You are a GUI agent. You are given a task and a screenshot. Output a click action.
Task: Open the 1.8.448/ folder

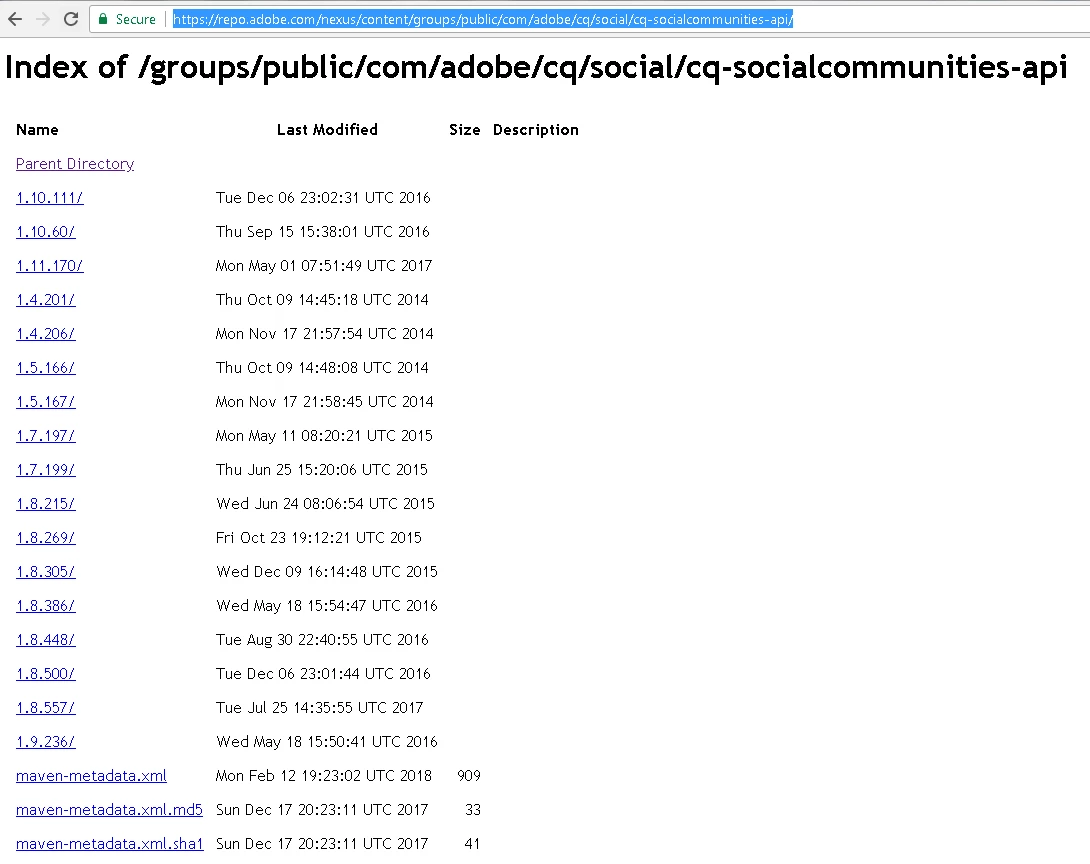pyautogui.click(x=46, y=641)
